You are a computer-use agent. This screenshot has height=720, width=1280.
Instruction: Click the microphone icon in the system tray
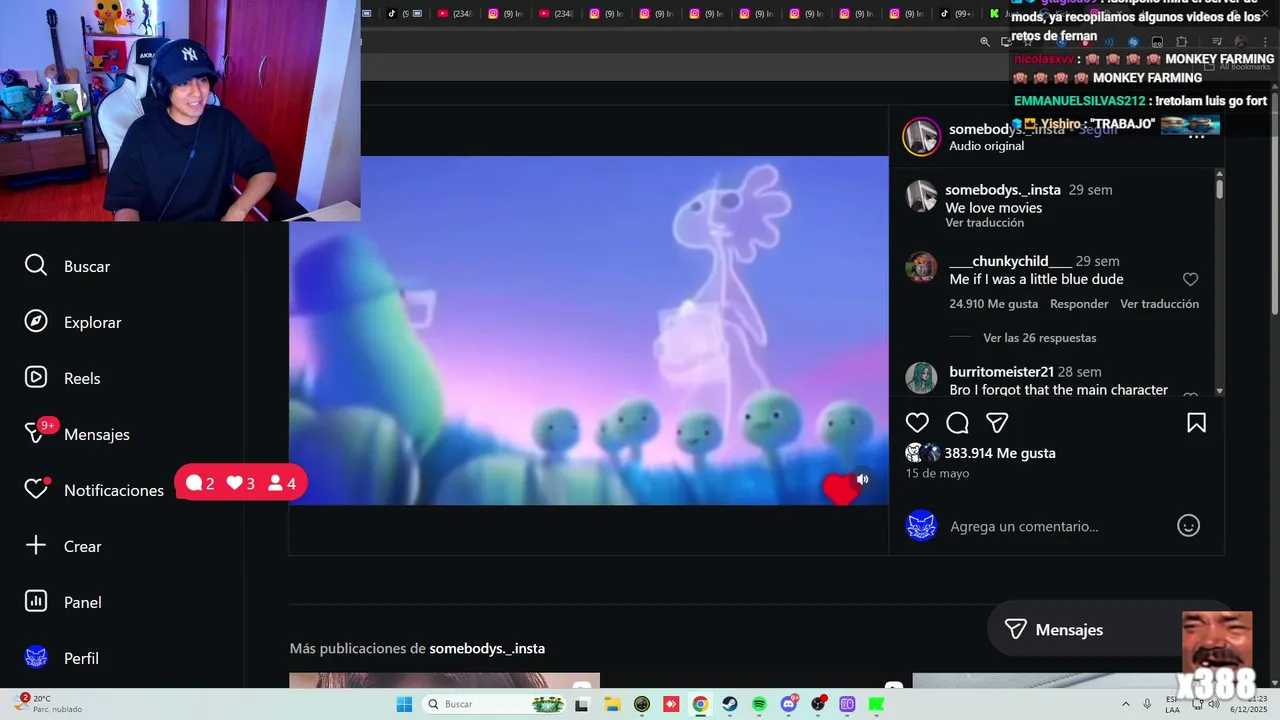pyautogui.click(x=1147, y=704)
